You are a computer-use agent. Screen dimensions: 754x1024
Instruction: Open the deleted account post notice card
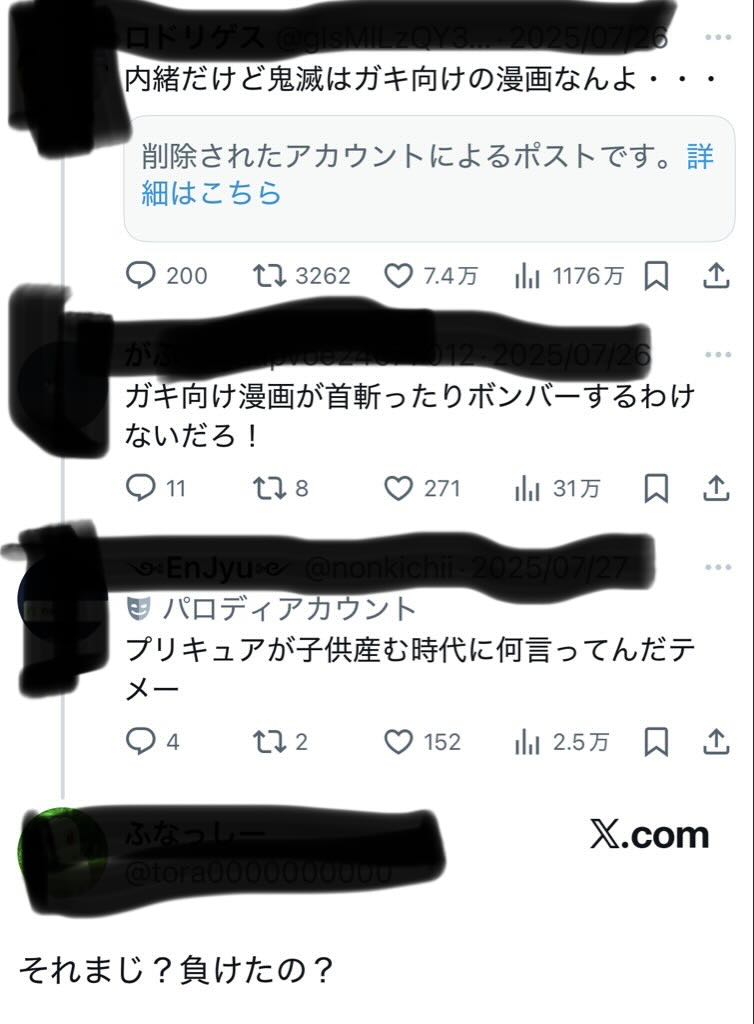[429, 178]
